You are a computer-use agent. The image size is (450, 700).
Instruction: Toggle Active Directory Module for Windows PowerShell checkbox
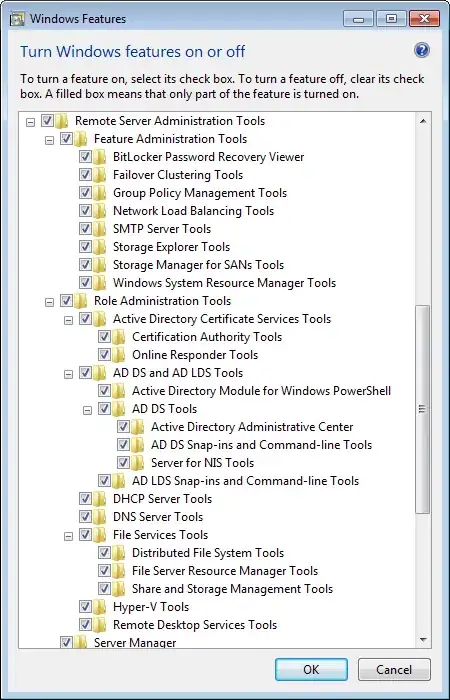click(104, 391)
